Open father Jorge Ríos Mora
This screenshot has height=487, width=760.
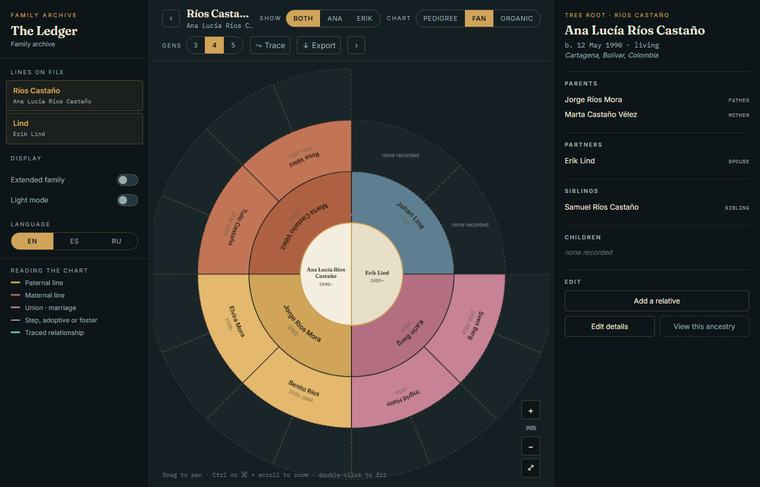pos(656,99)
